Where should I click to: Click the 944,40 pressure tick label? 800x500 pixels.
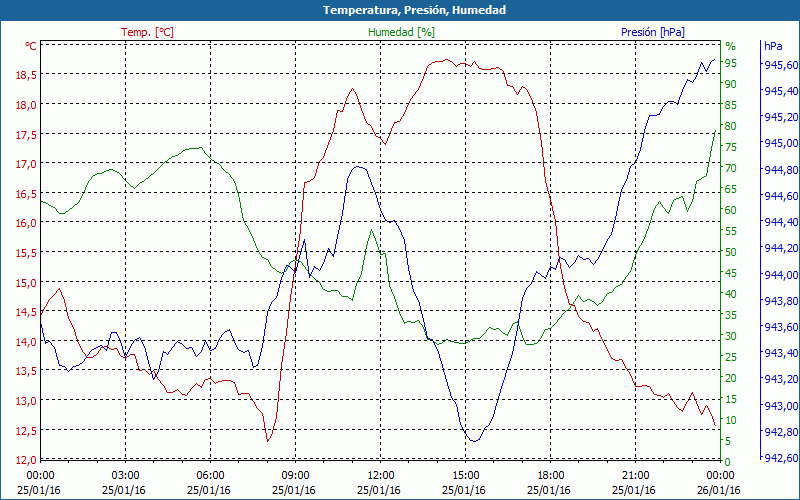click(x=781, y=222)
